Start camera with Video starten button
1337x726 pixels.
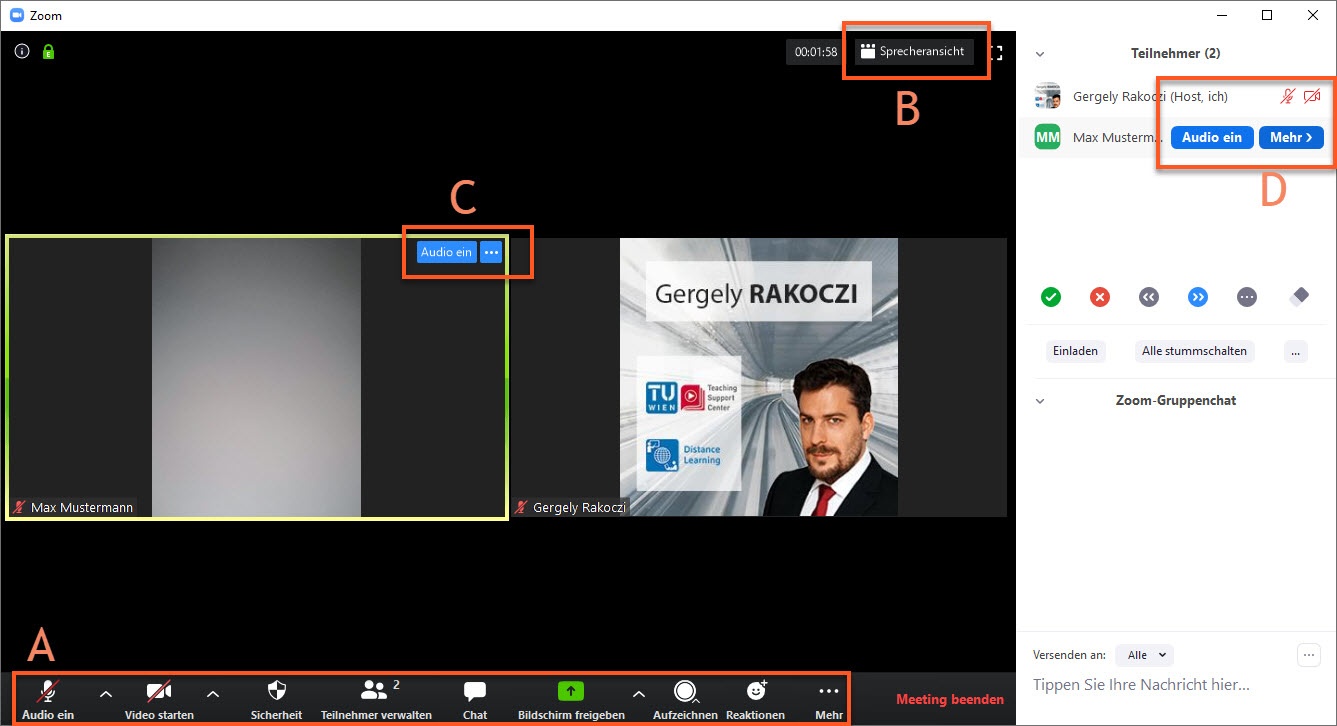click(159, 700)
